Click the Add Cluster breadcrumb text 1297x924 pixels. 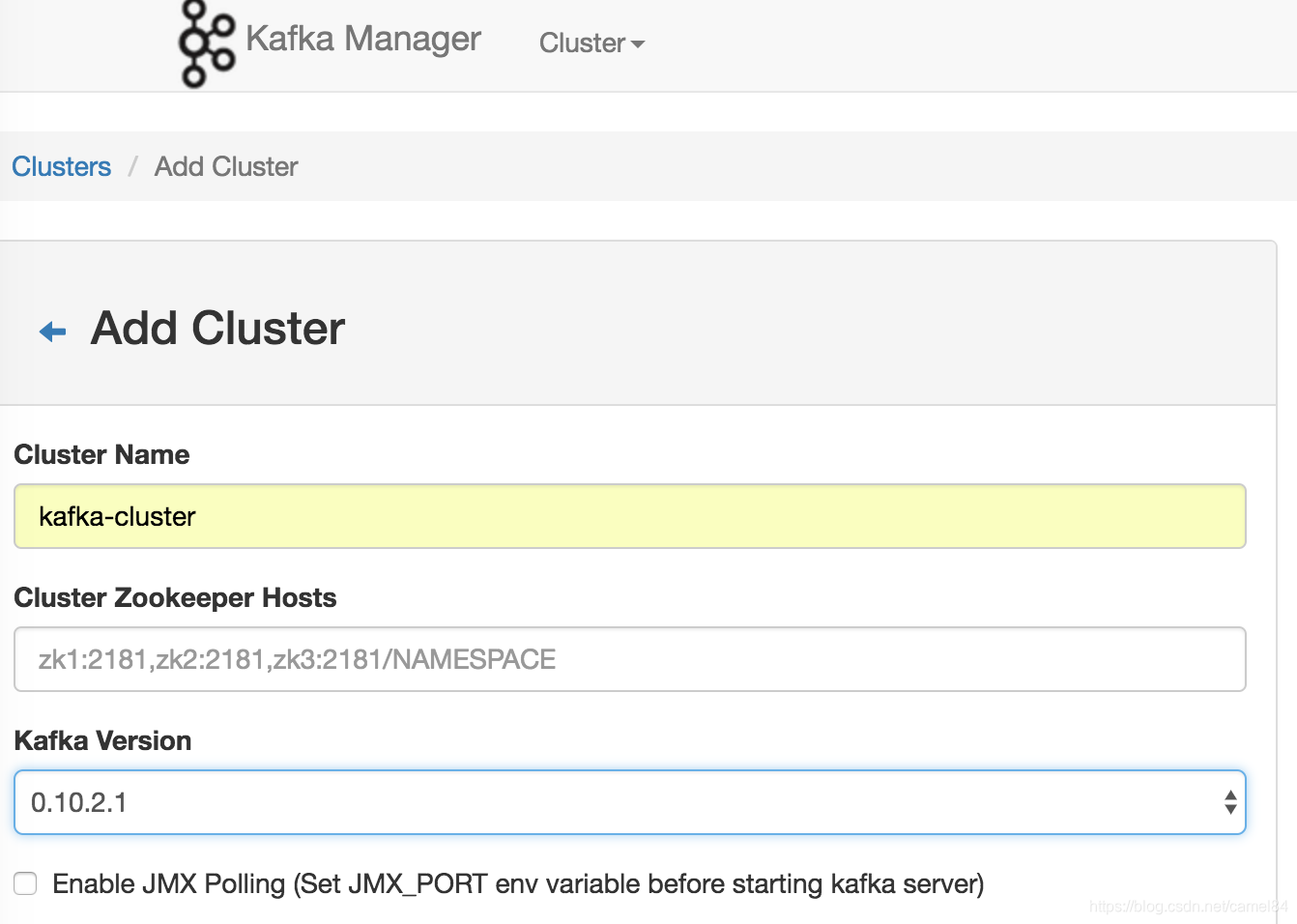(226, 166)
